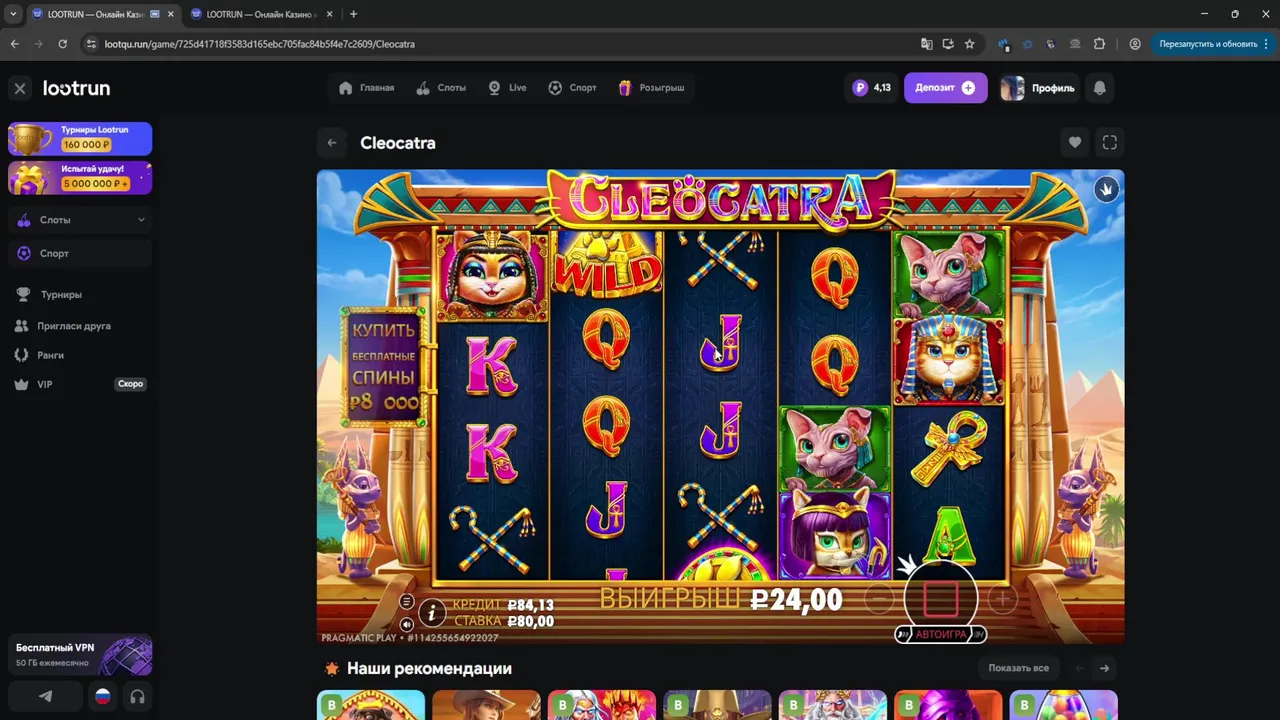Expand the Слоты sidebar dropdown
The width and height of the screenshot is (1280, 720).
tap(80, 220)
